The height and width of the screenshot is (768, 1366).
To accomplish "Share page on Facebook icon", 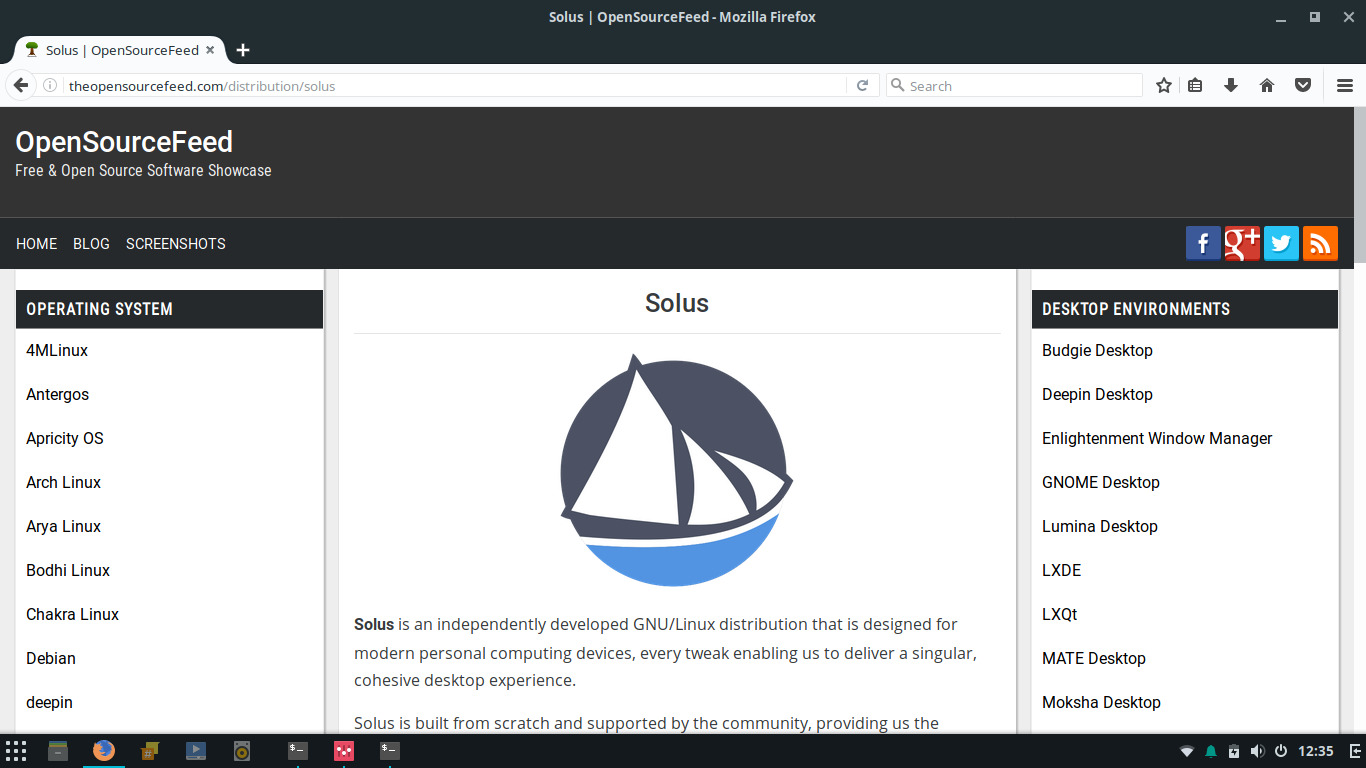I will click(x=1203, y=242).
